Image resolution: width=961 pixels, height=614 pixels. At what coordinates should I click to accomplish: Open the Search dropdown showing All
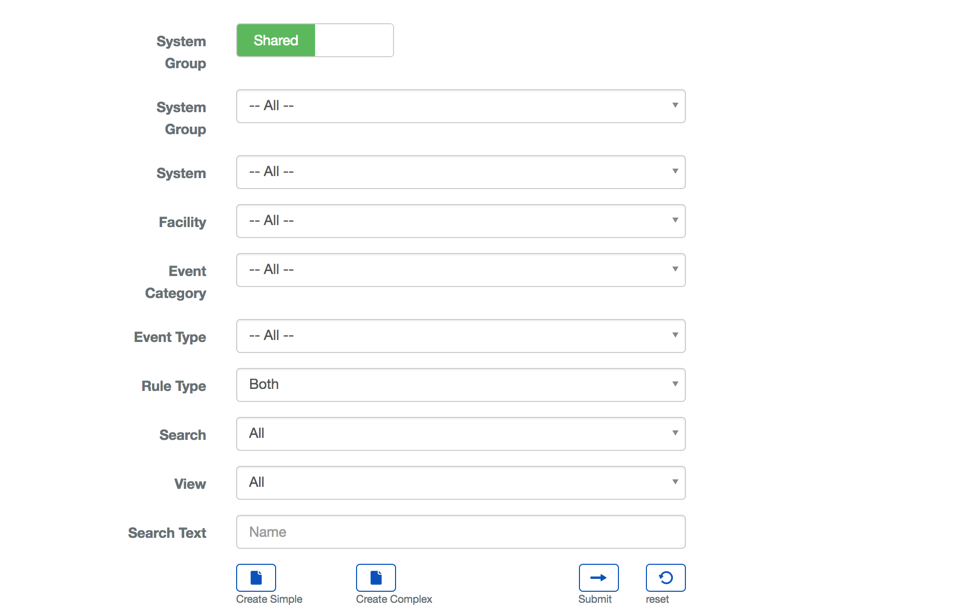(x=460, y=434)
